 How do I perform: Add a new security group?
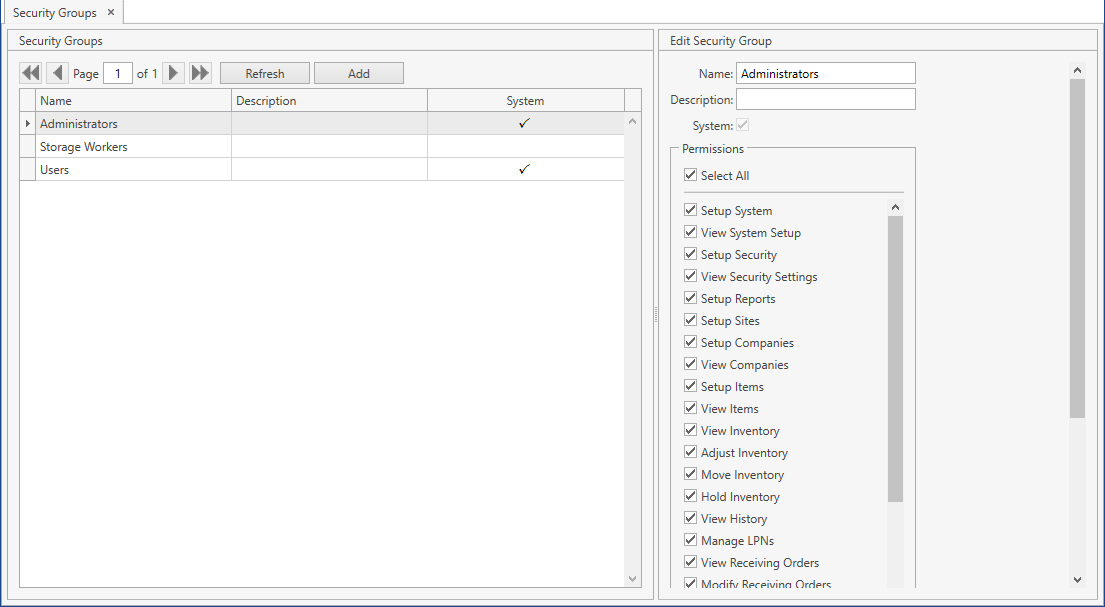click(358, 72)
